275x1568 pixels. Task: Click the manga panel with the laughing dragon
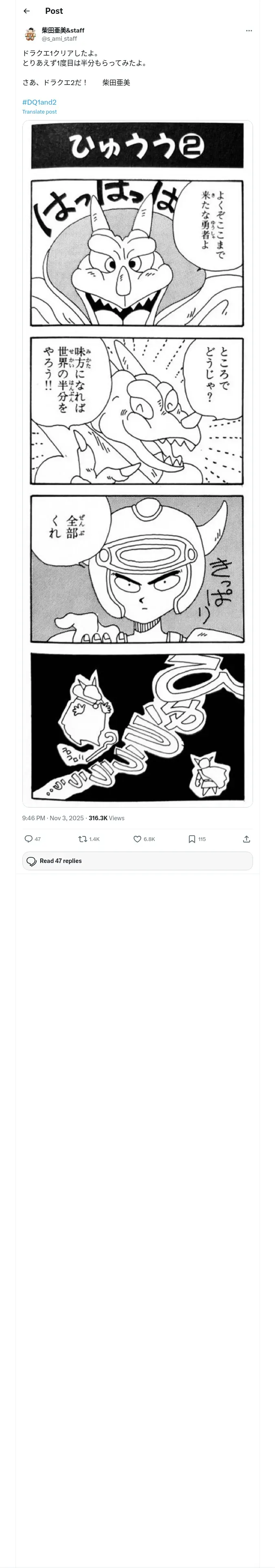(137, 253)
